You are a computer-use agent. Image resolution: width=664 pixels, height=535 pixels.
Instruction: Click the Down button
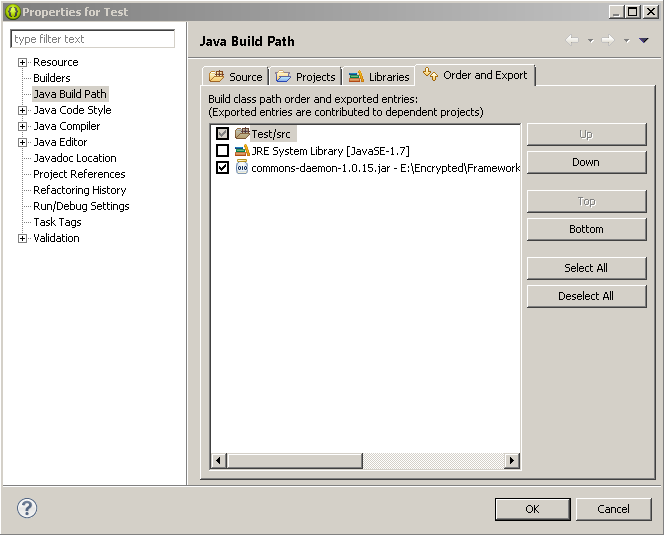tap(587, 162)
